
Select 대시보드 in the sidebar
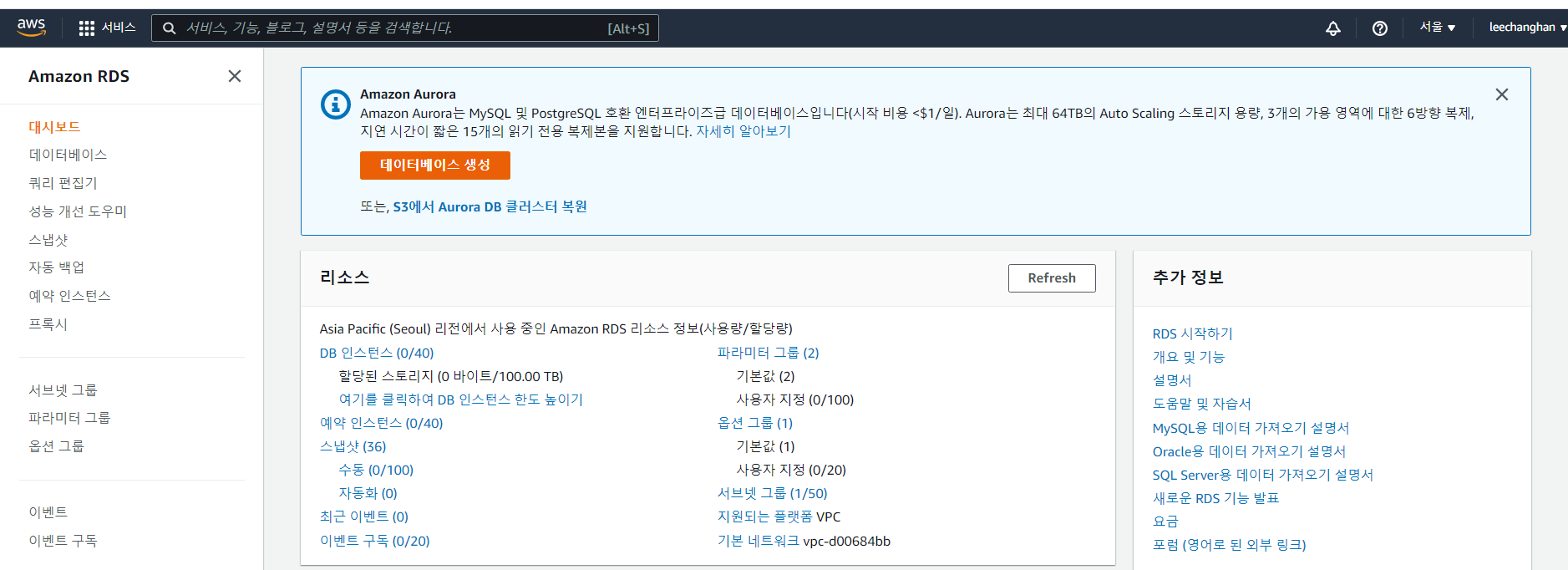click(x=54, y=127)
